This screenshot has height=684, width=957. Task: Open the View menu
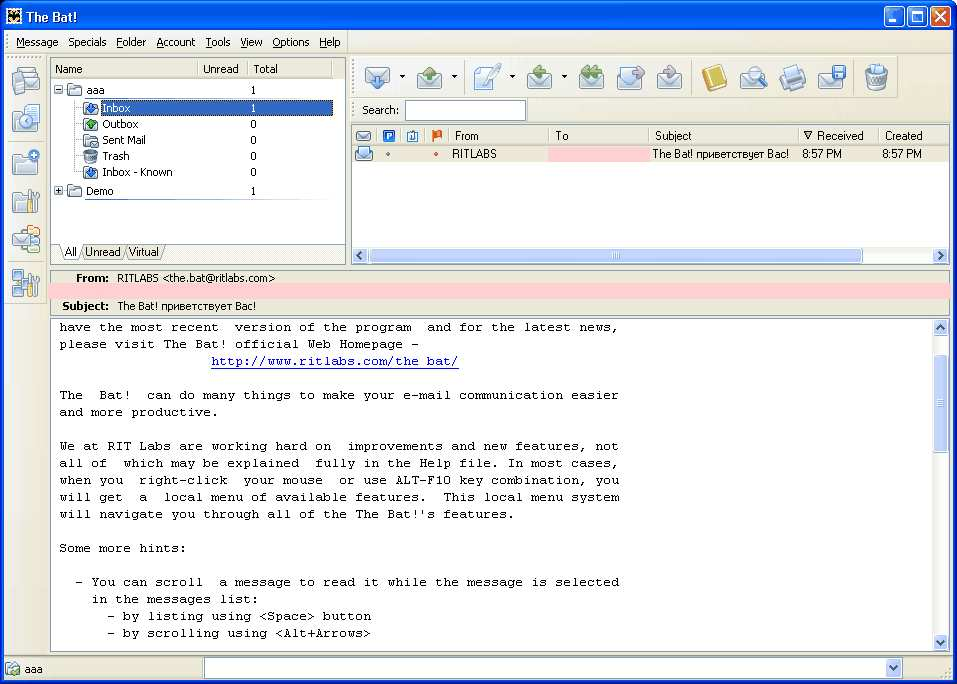(x=251, y=42)
